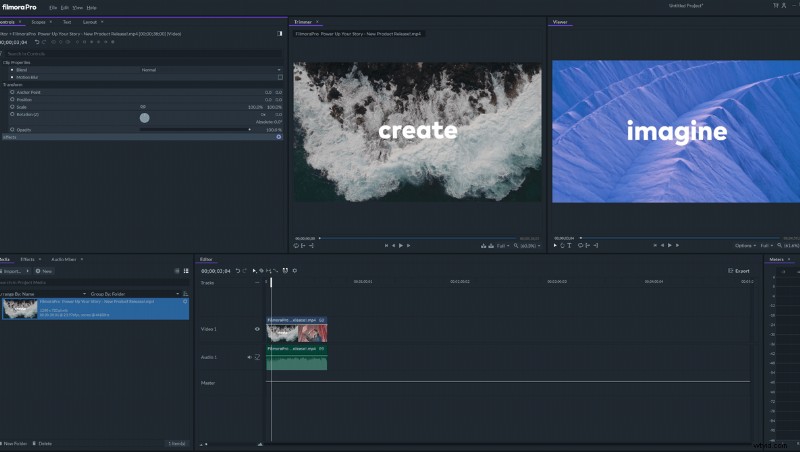Open the Viewer Options dropdown
Screen dimensions: 800x452
745,246
